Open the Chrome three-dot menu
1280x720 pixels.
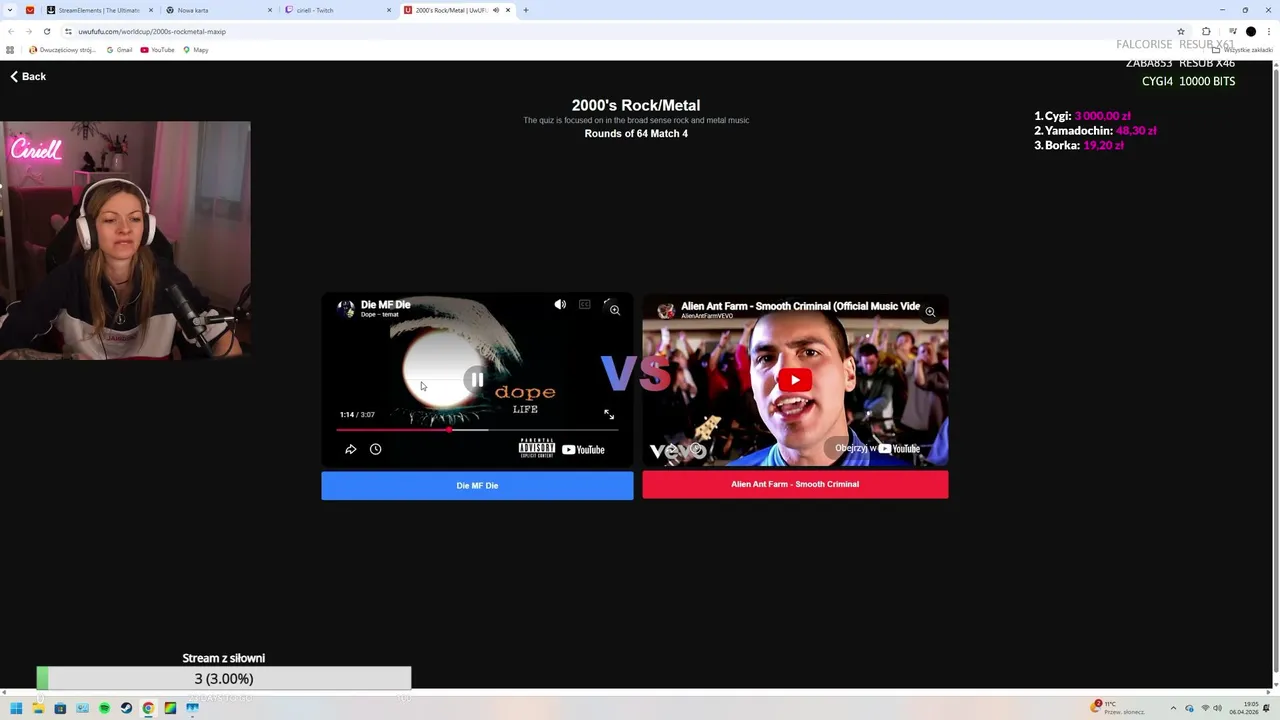pyautogui.click(x=1268, y=31)
